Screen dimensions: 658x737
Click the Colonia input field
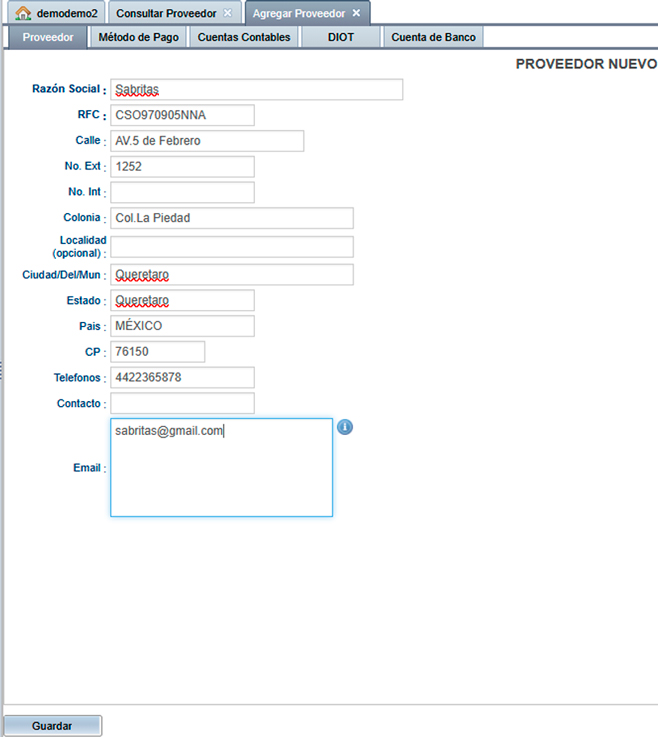231,218
